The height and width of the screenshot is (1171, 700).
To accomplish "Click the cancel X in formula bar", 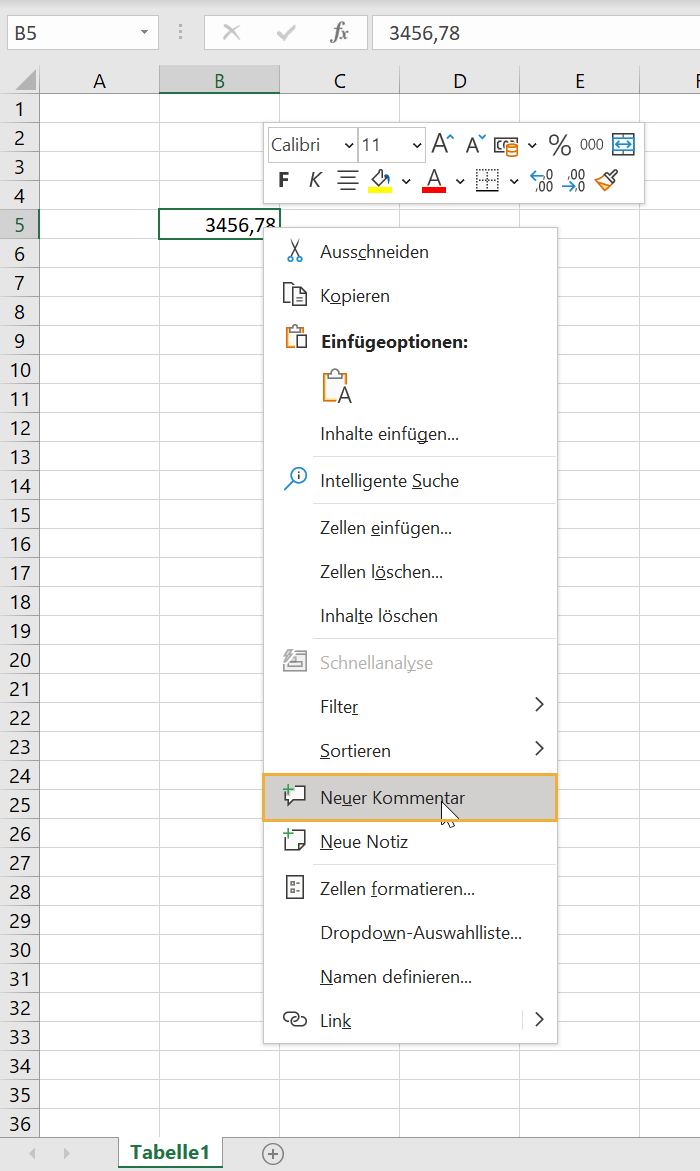I will 232,33.
